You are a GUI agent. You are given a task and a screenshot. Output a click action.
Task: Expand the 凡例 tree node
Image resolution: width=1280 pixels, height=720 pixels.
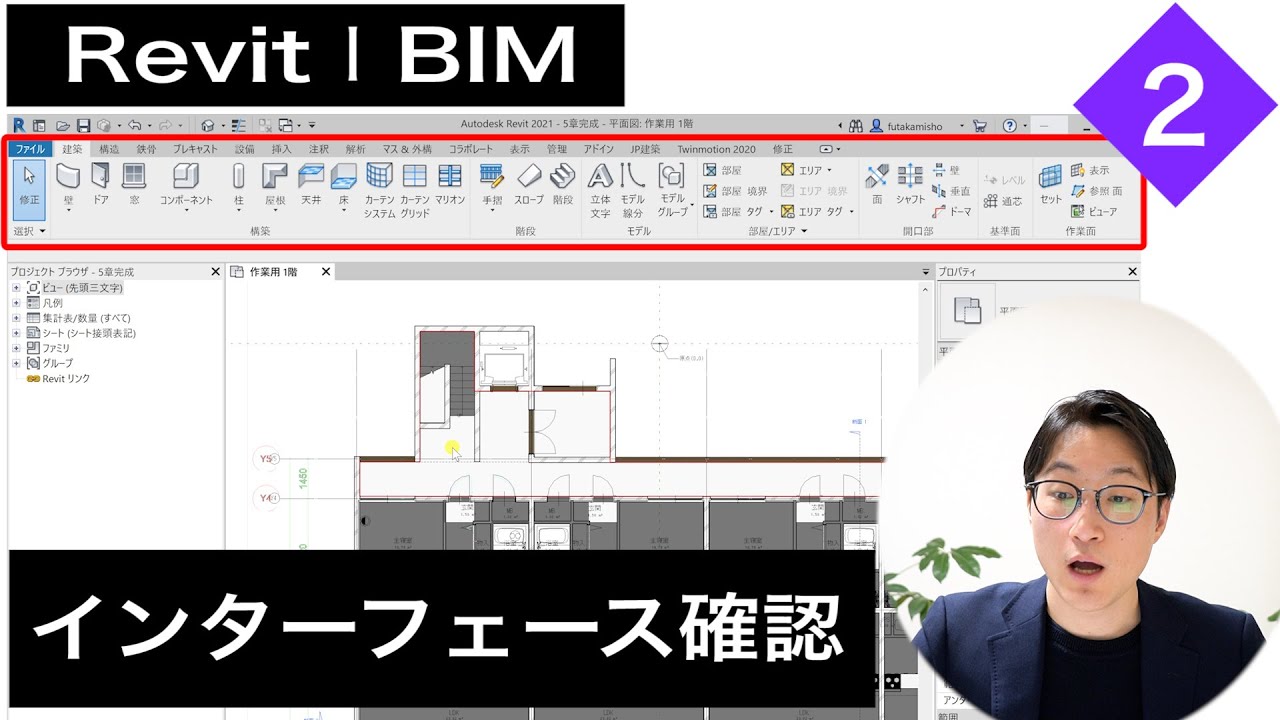16,303
